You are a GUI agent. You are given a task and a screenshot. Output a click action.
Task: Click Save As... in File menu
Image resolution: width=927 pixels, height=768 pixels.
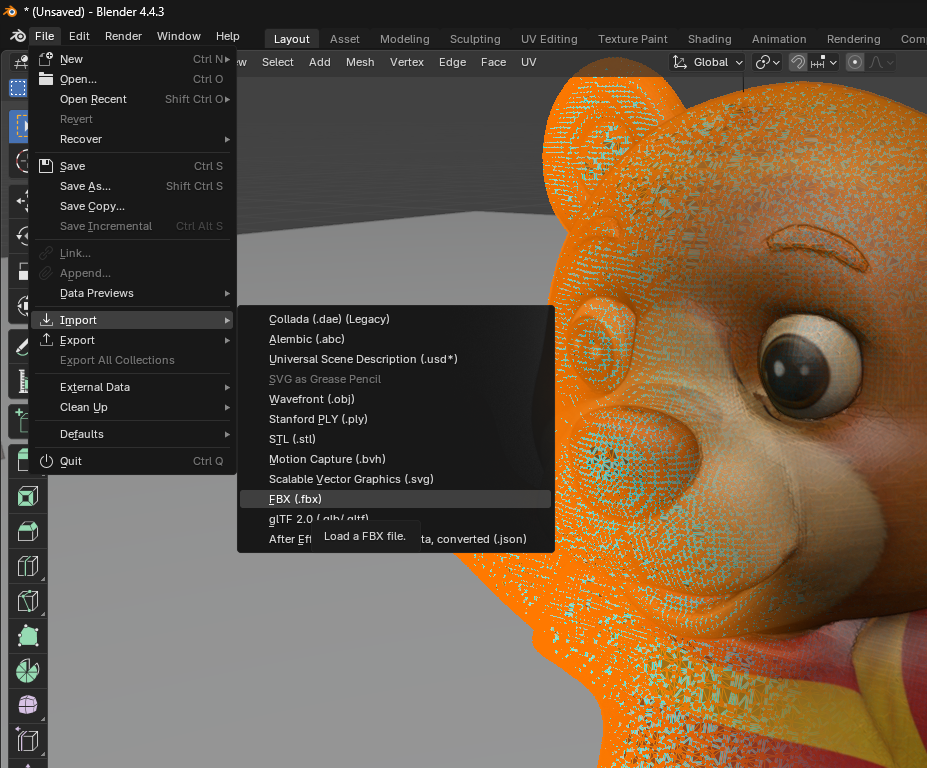(x=132, y=186)
